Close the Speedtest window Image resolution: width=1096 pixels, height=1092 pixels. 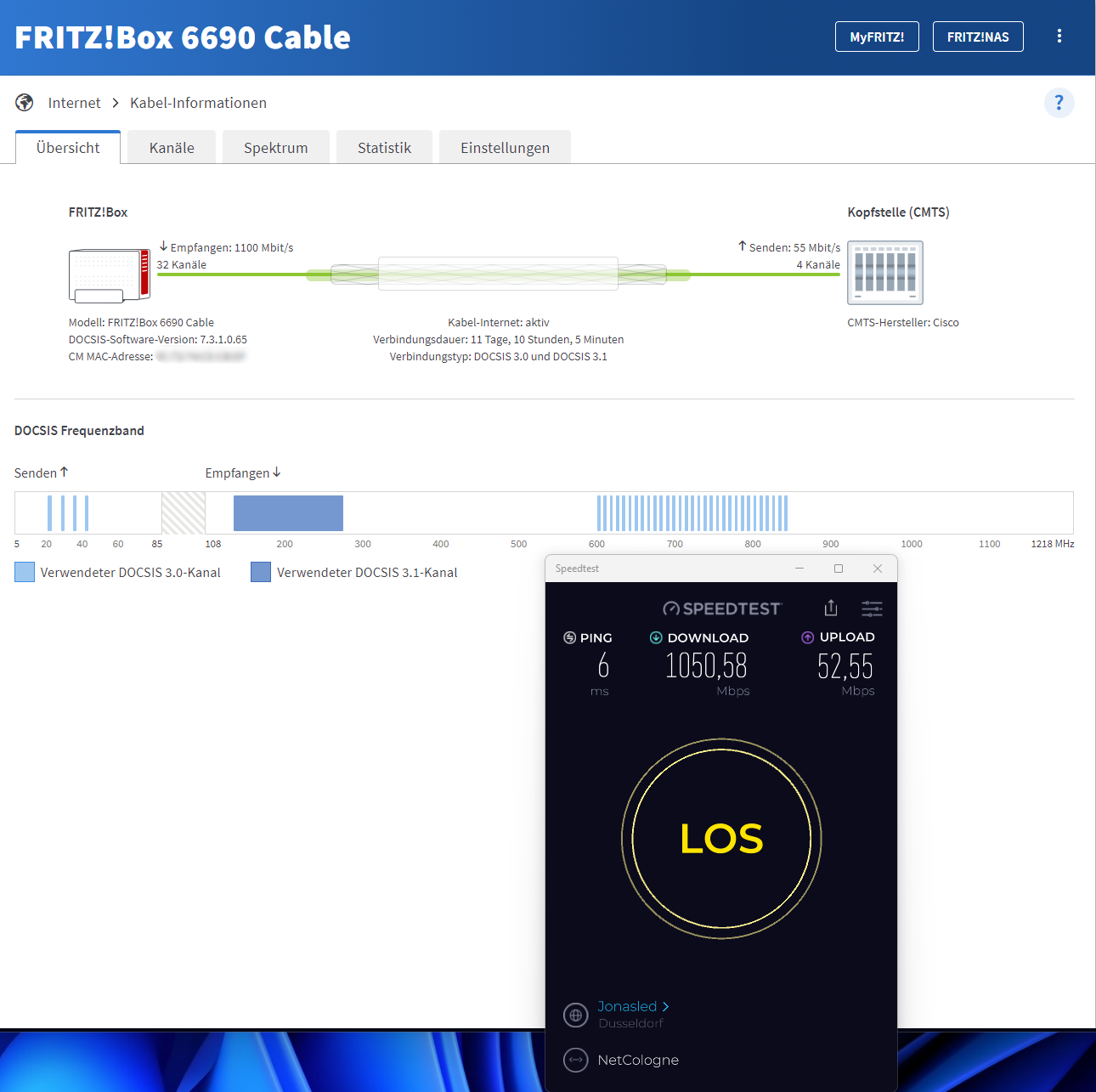878,569
